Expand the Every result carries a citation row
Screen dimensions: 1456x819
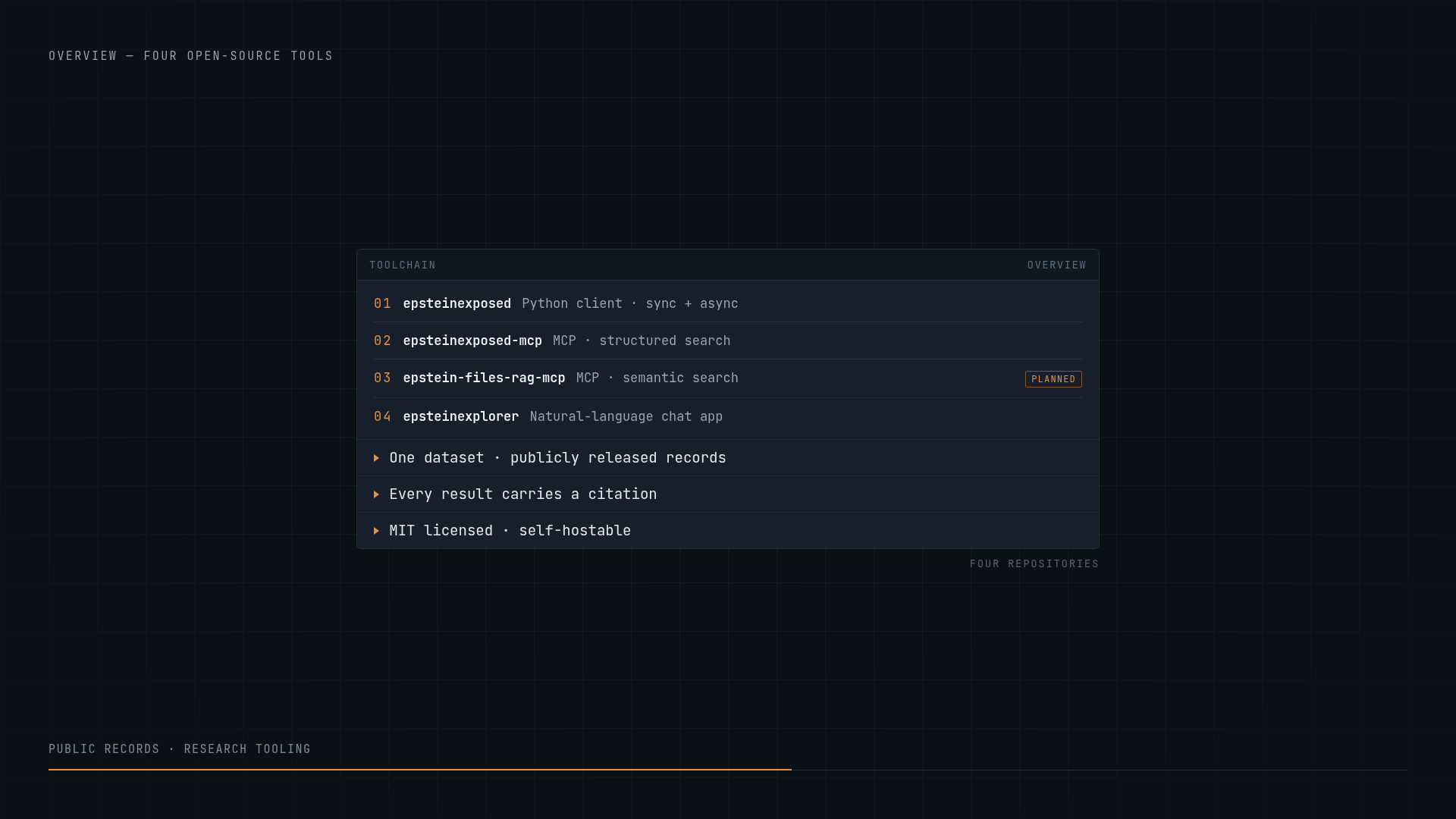coord(728,494)
